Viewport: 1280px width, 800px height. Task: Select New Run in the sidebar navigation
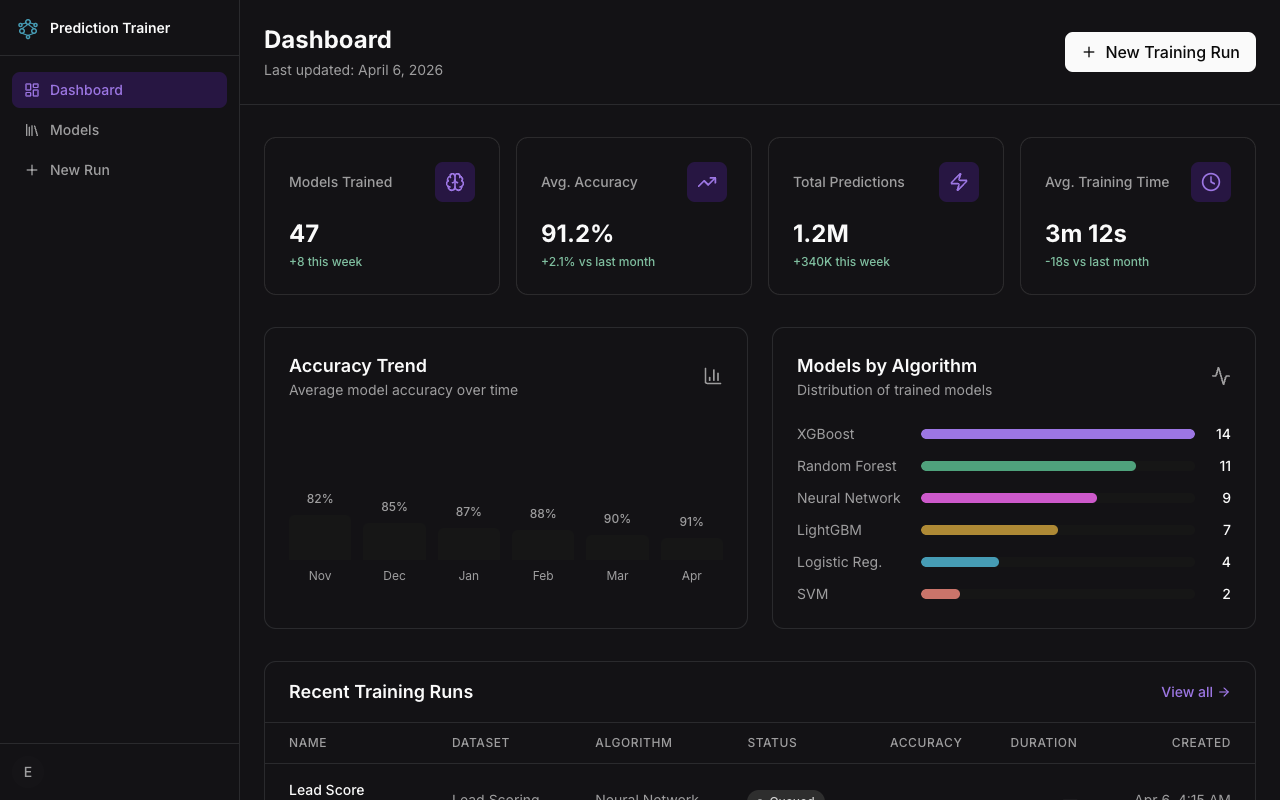79,169
